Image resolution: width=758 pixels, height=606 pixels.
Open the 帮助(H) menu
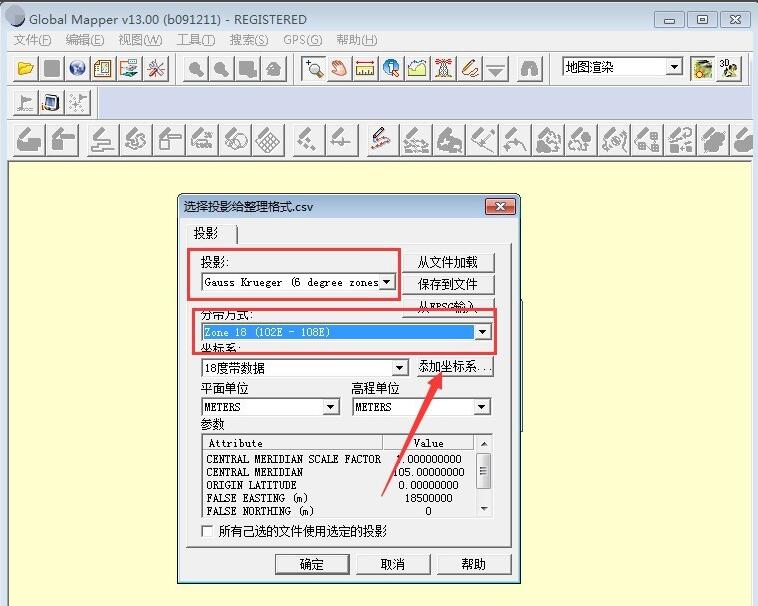click(x=357, y=40)
